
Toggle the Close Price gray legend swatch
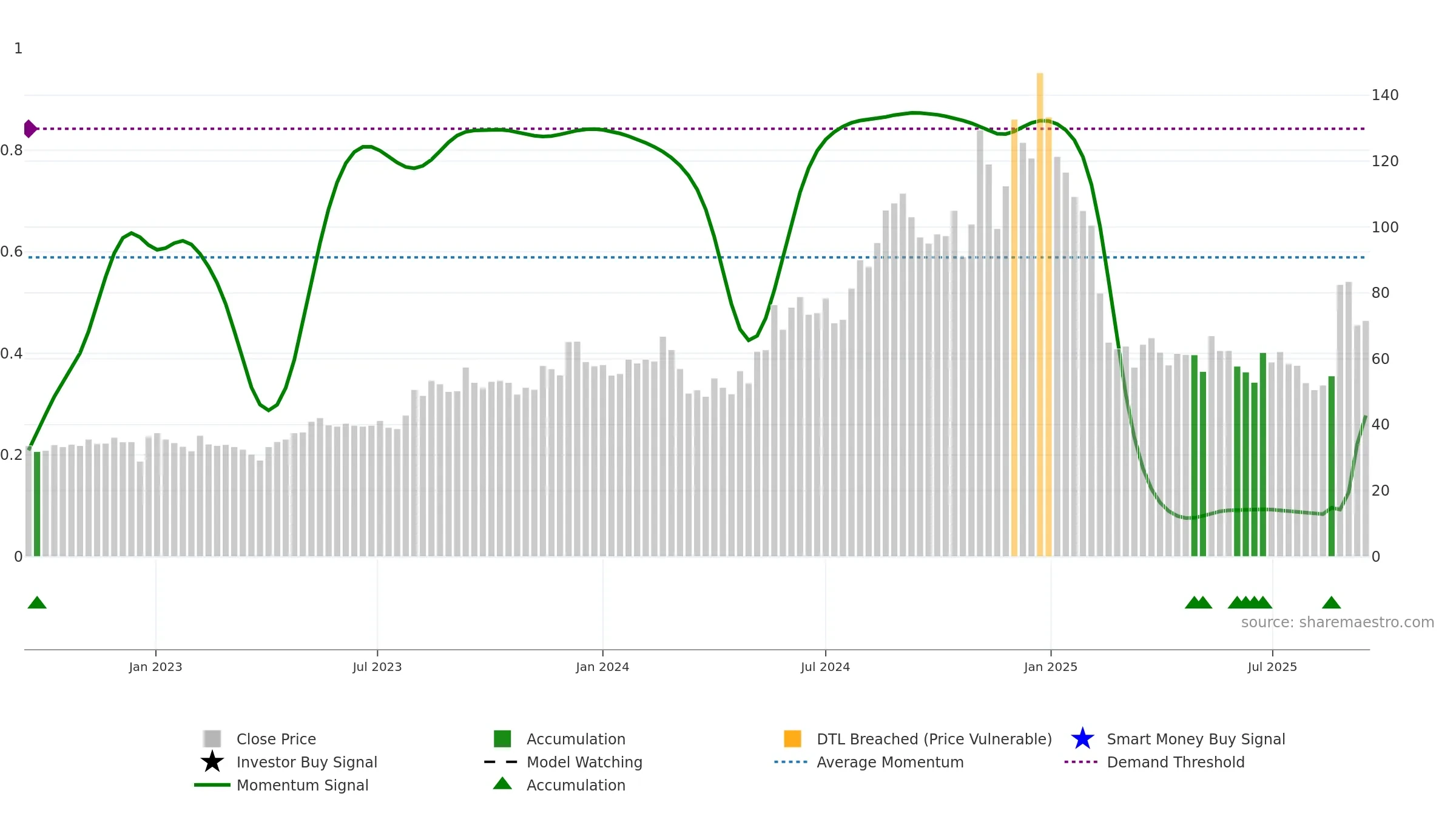(212, 739)
